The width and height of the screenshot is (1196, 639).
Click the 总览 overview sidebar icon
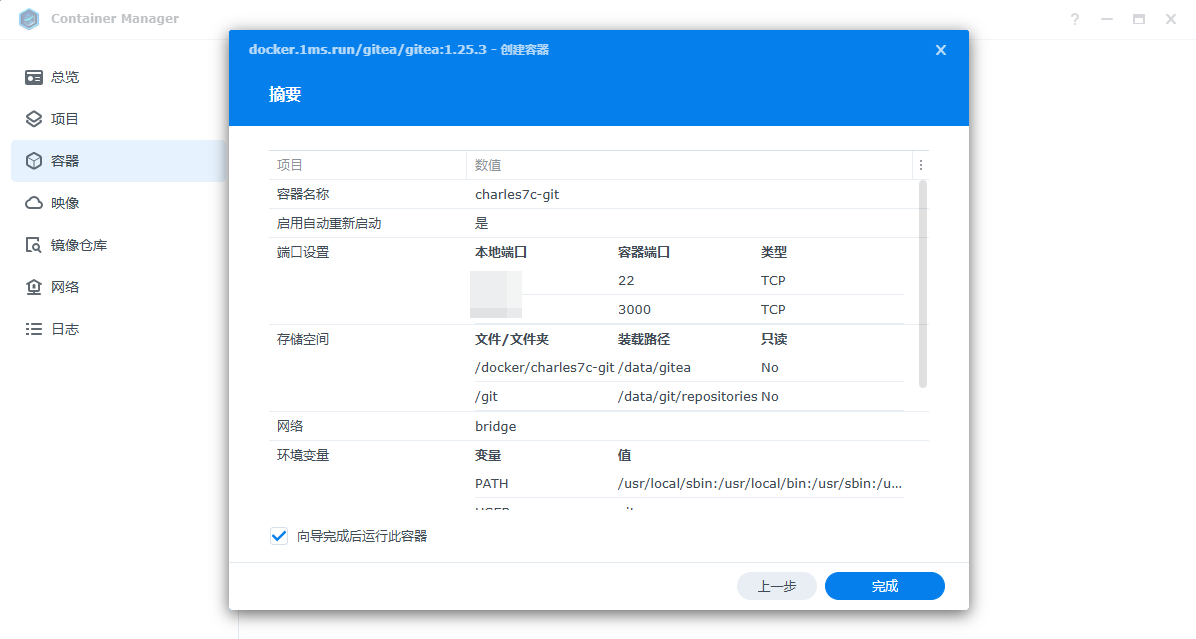34,77
